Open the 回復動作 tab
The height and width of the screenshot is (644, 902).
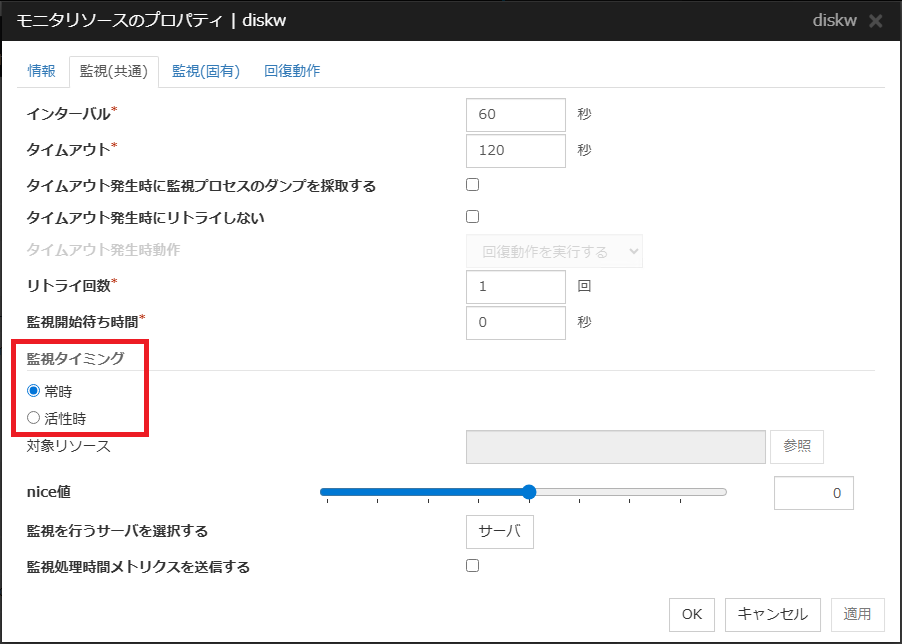[291, 72]
